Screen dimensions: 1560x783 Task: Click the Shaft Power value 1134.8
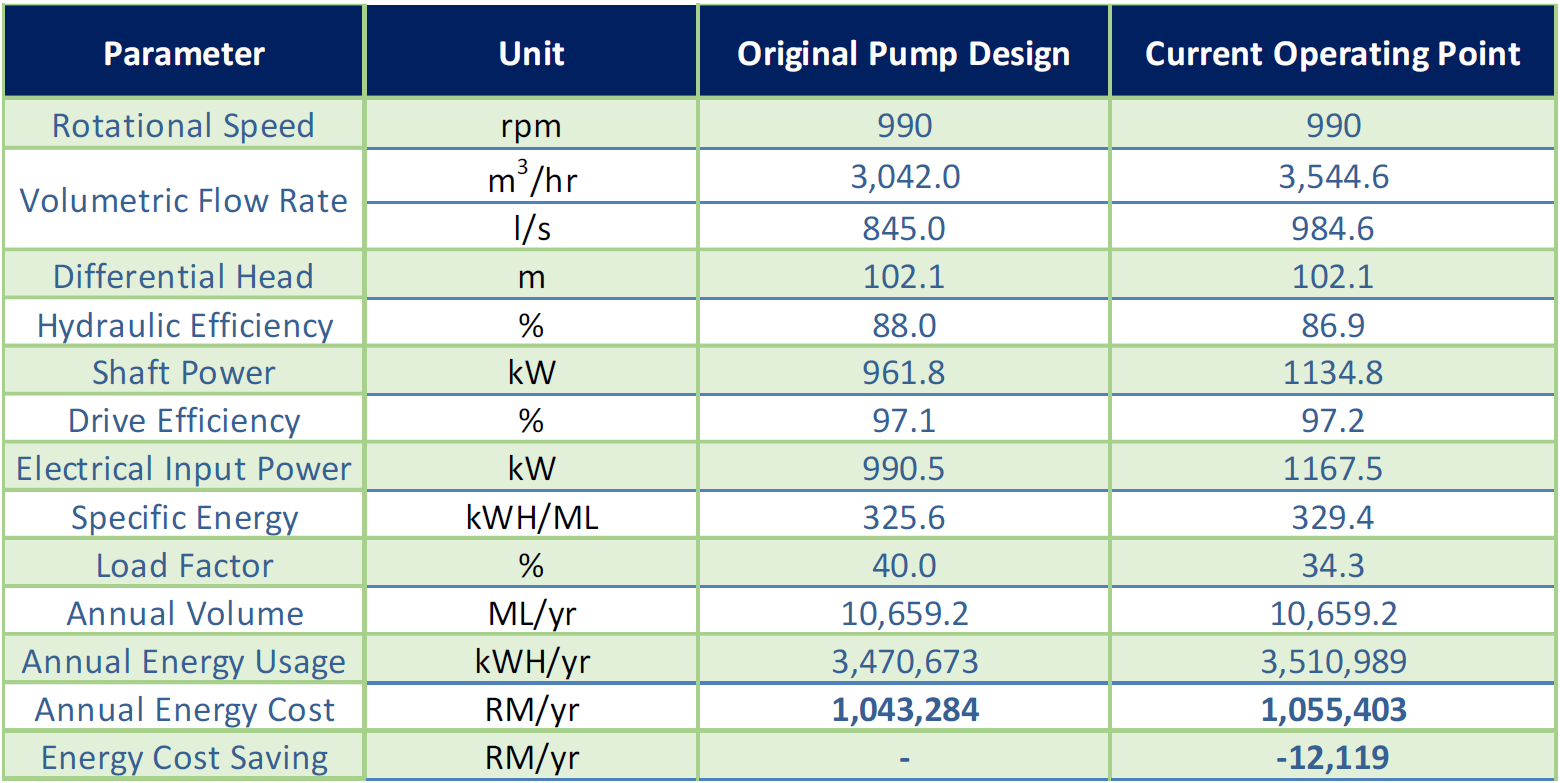[x=1333, y=373]
